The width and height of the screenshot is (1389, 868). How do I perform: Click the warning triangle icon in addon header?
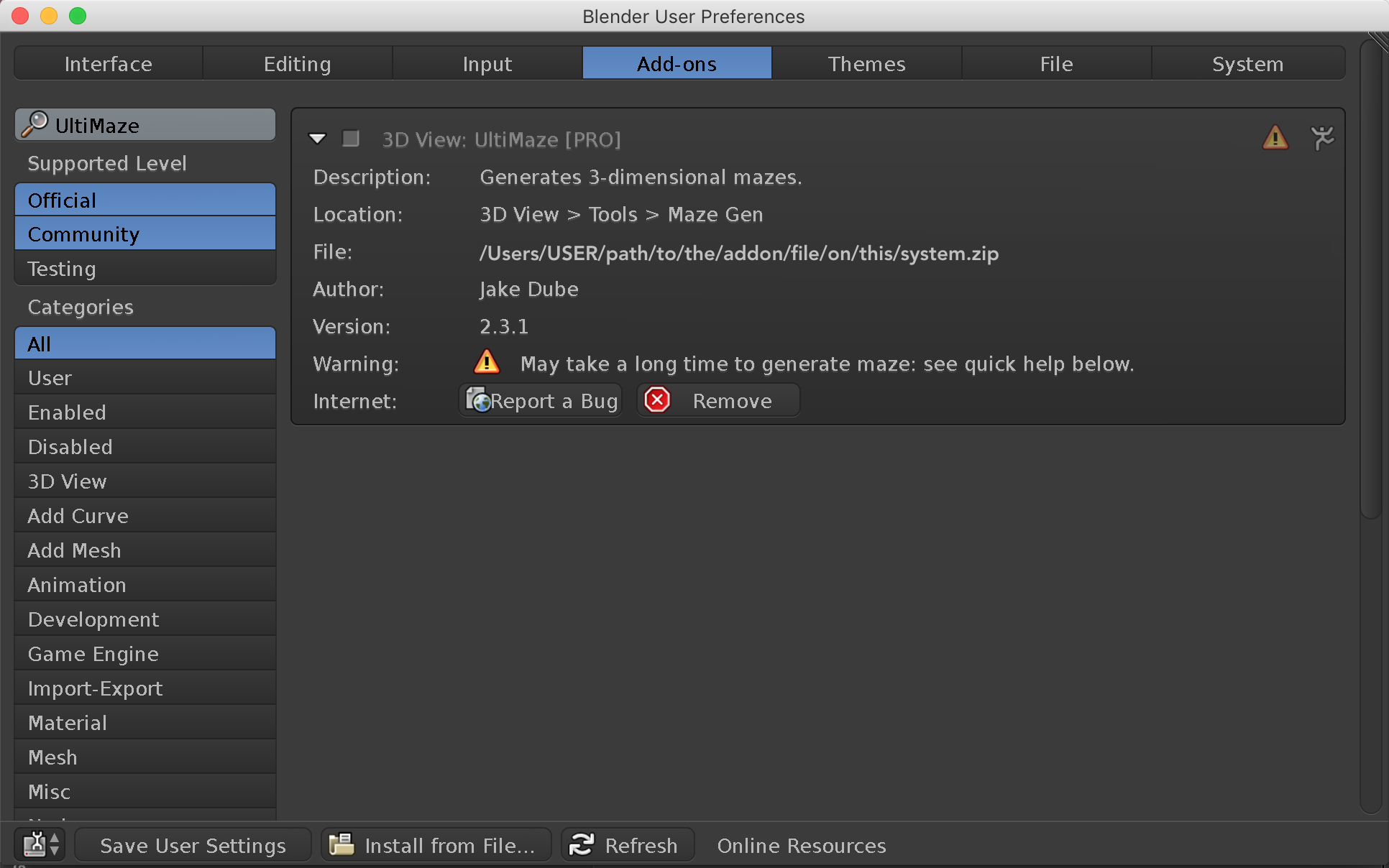(x=1275, y=137)
